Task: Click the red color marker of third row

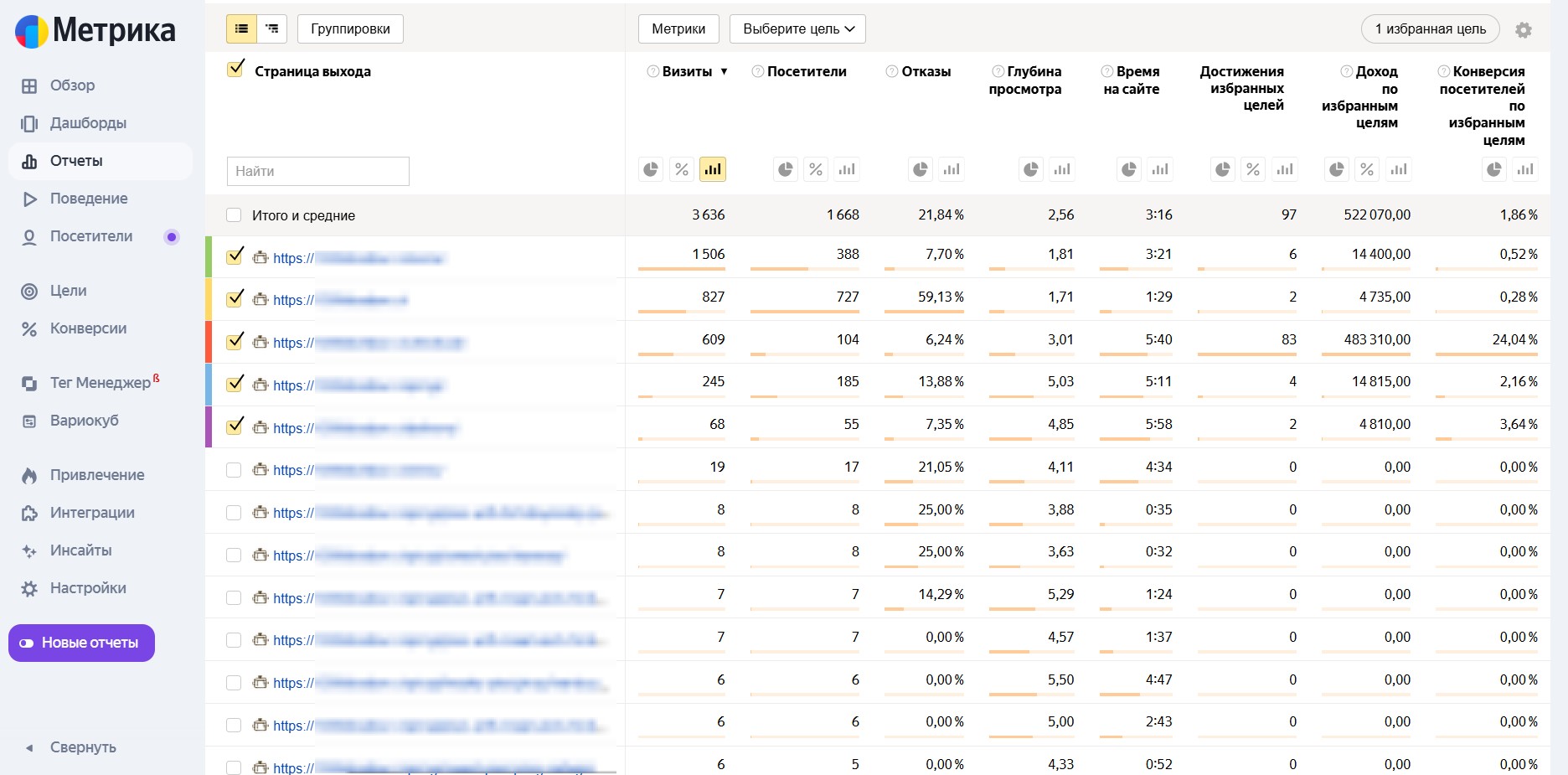Action: pyautogui.click(x=209, y=342)
